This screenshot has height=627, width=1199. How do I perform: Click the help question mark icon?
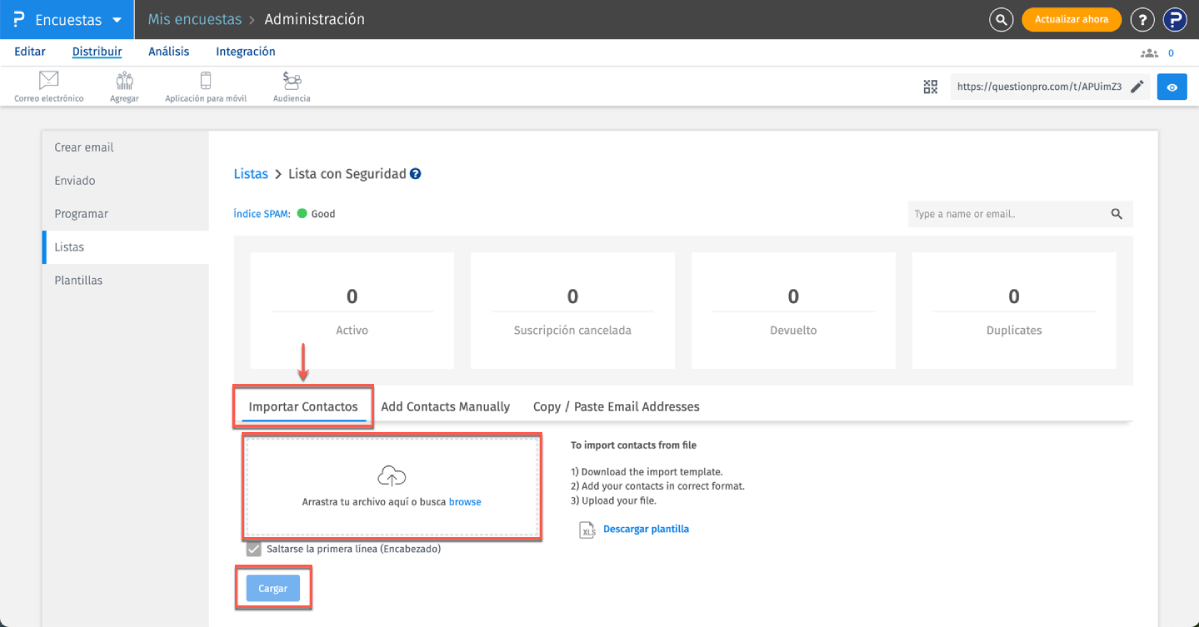1142,19
